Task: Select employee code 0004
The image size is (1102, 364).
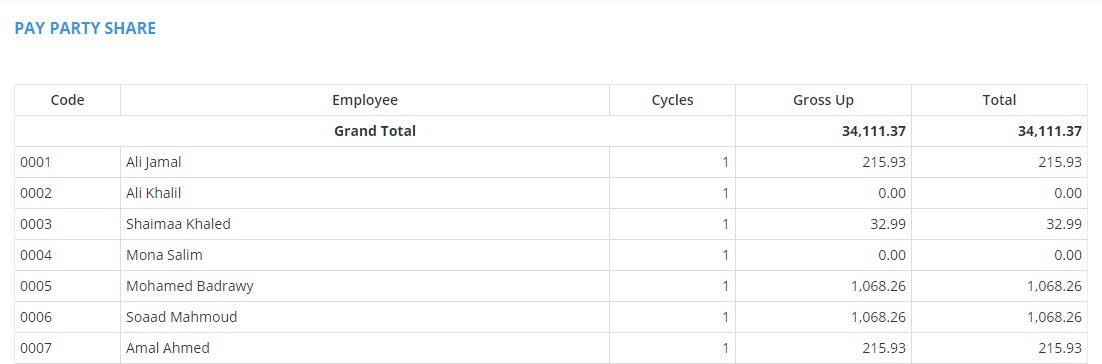Action: tap(36, 255)
